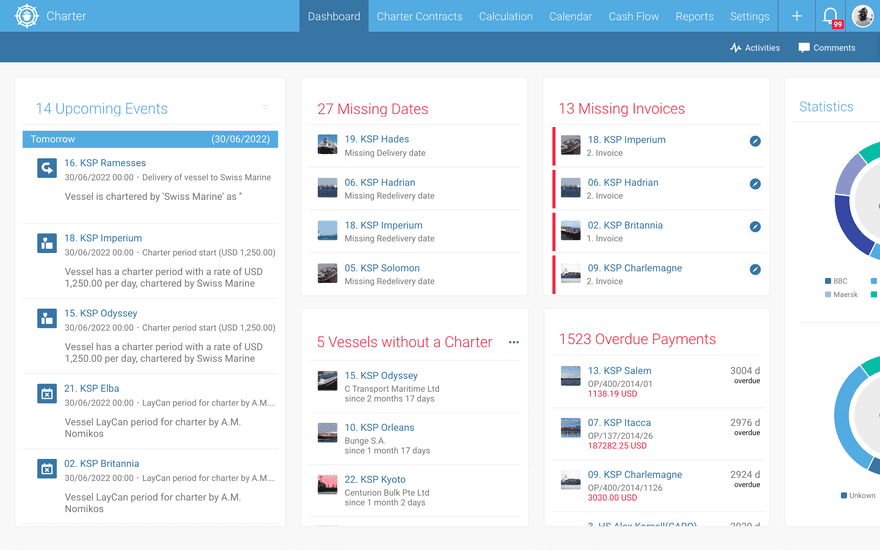
Task: Click the Charter ship wheel logo
Action: pyautogui.click(x=26, y=16)
